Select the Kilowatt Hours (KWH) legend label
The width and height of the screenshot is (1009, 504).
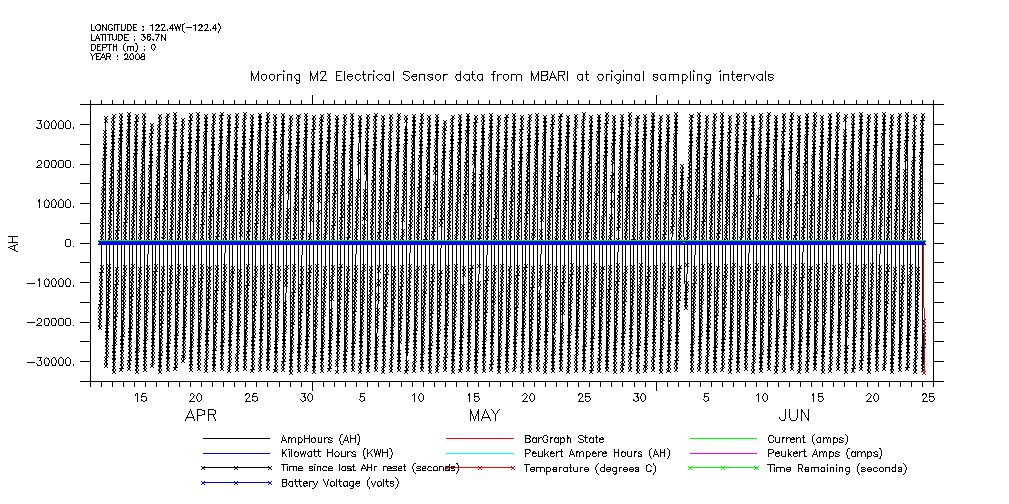[x=325, y=453]
